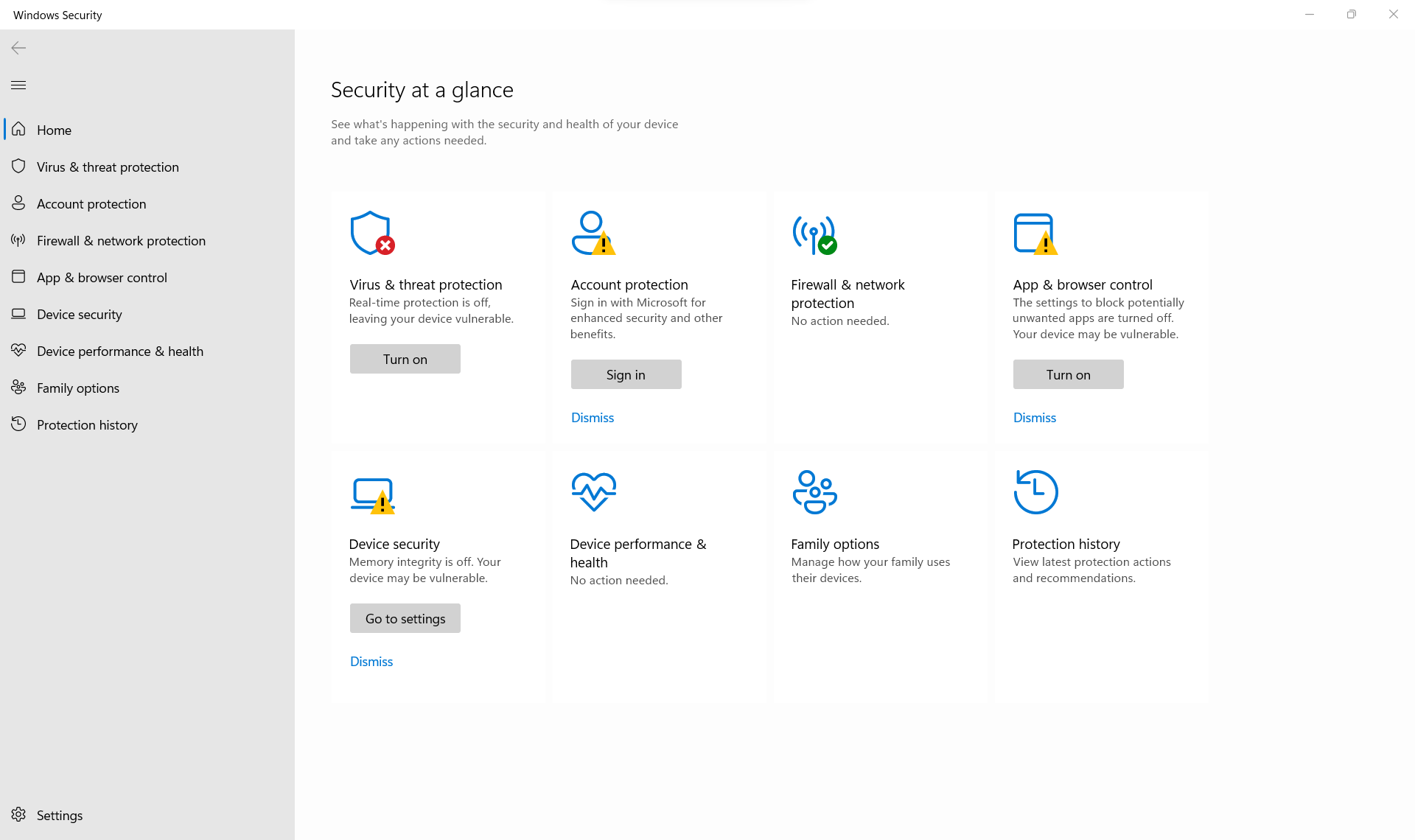Open the Family options card title
Screen dimensions: 1415x840
835,544
